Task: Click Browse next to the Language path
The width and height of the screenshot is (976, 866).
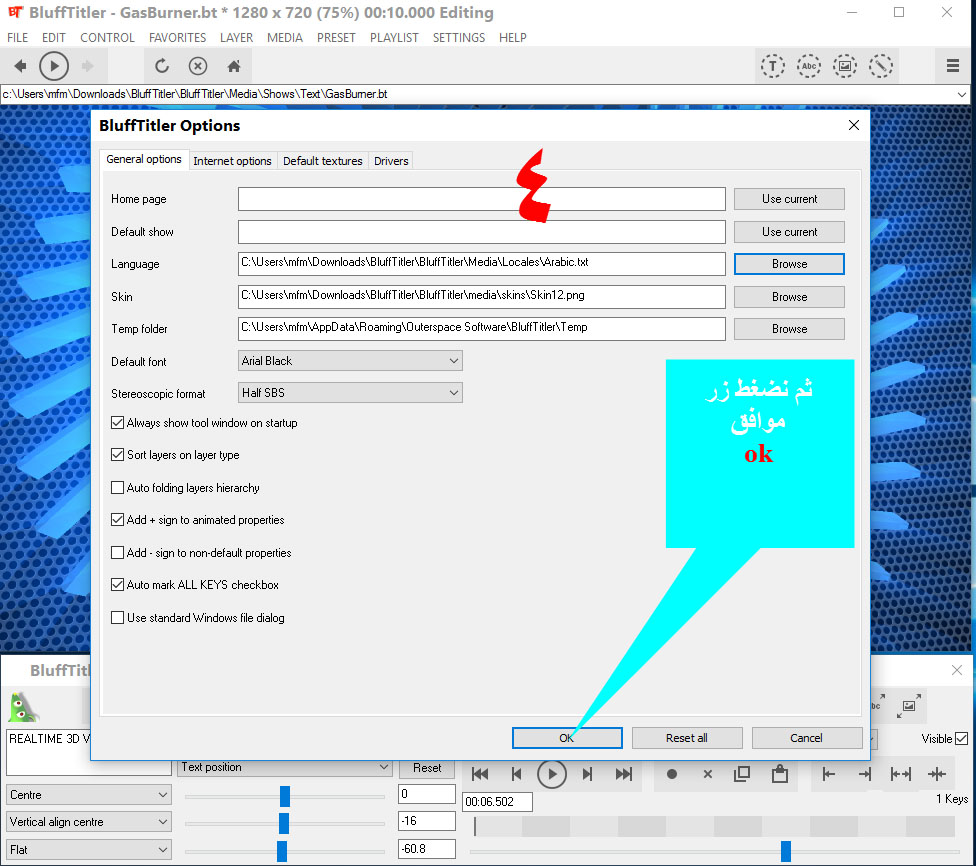Action: [x=789, y=264]
